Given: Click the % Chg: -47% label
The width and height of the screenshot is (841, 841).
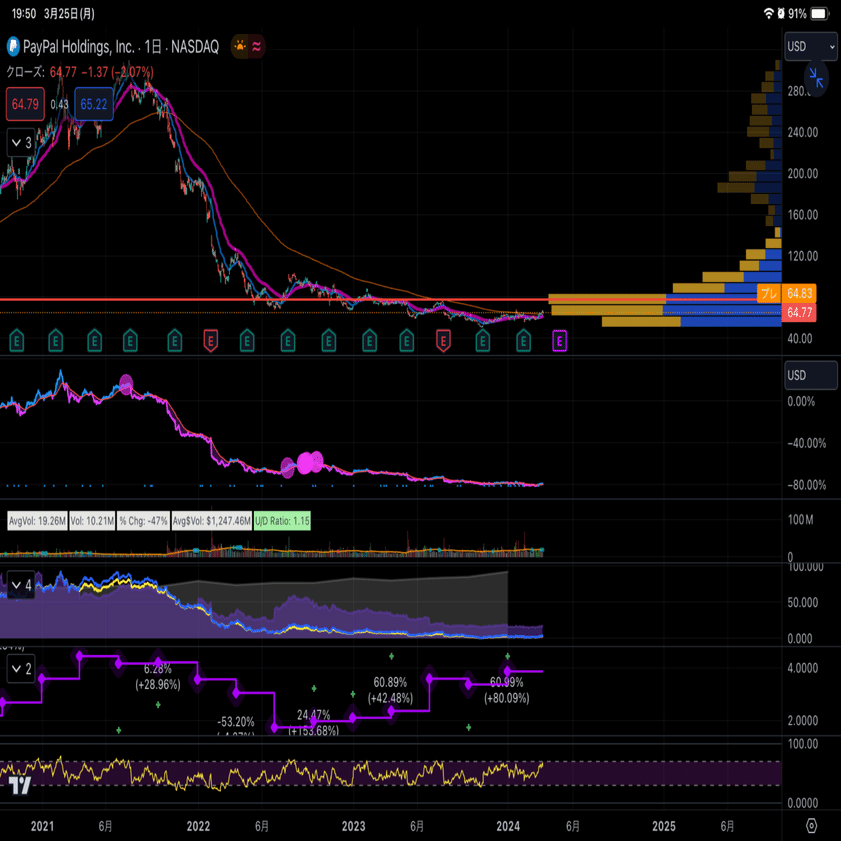Looking at the screenshot, I should pyautogui.click(x=144, y=521).
